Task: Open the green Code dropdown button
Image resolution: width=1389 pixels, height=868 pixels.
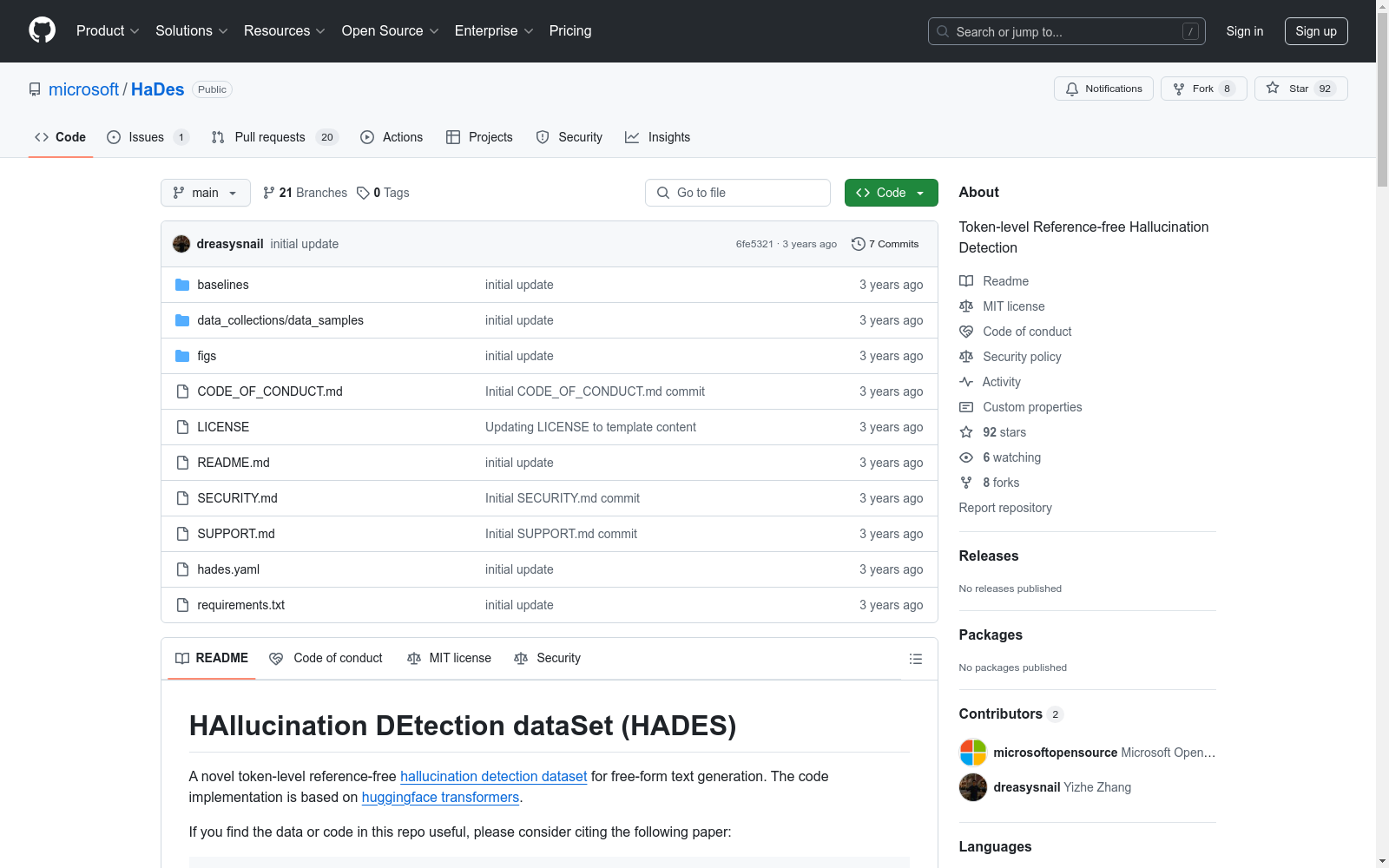Action: (891, 193)
